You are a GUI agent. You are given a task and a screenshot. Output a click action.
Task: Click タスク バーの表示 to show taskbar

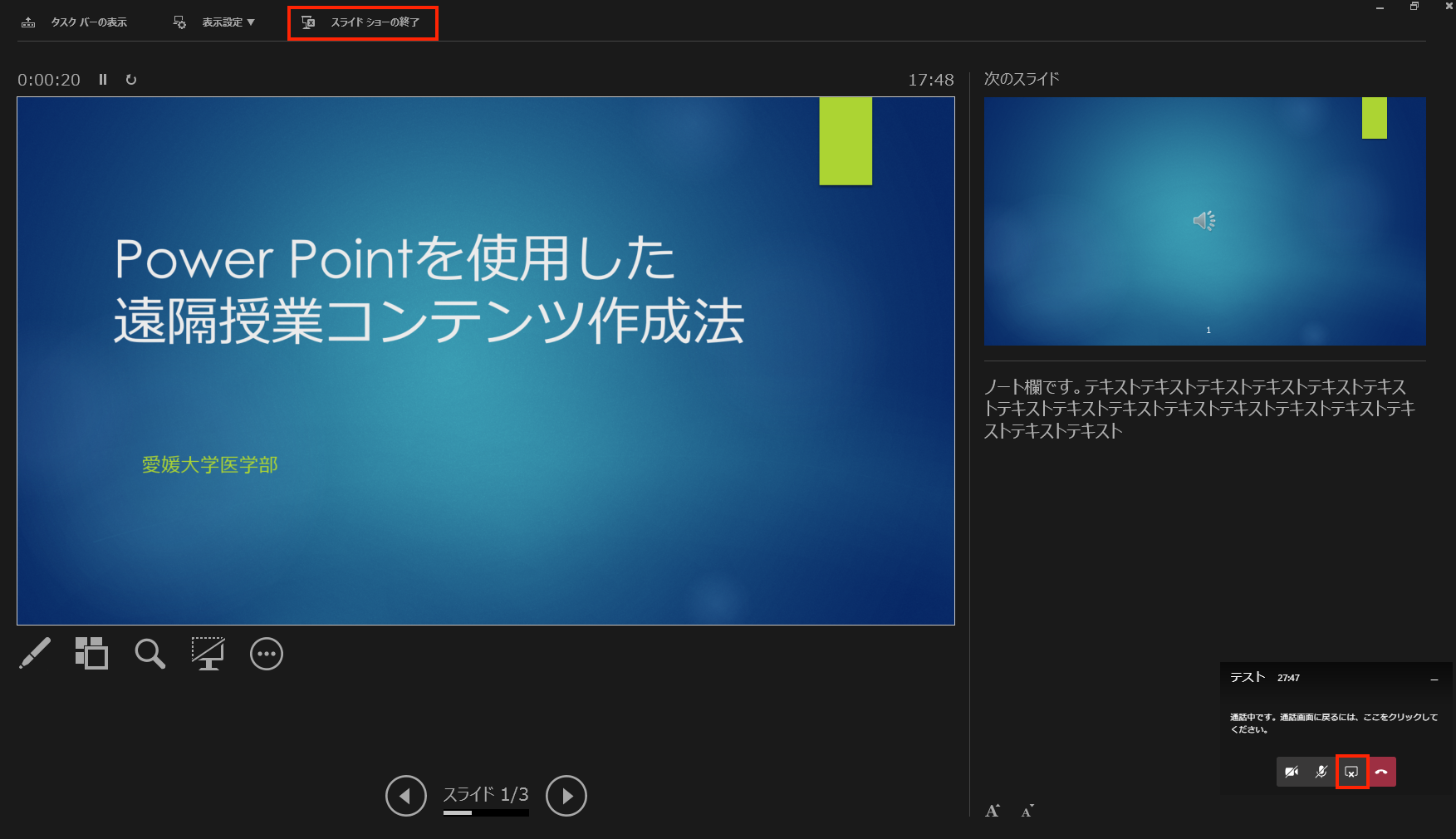[x=75, y=22]
